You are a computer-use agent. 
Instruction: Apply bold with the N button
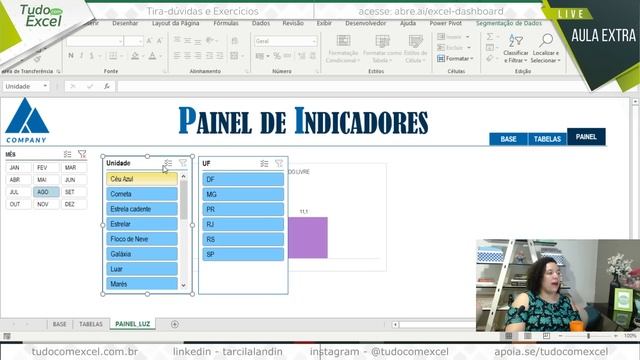click(x=71, y=56)
